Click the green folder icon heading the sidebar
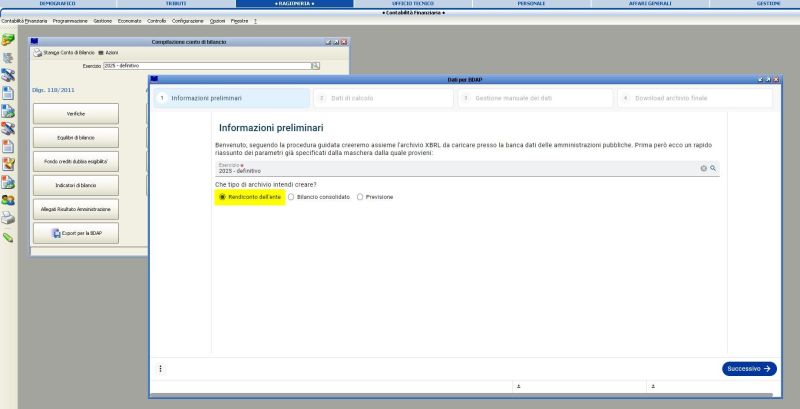800x409 pixels. coord(8,40)
